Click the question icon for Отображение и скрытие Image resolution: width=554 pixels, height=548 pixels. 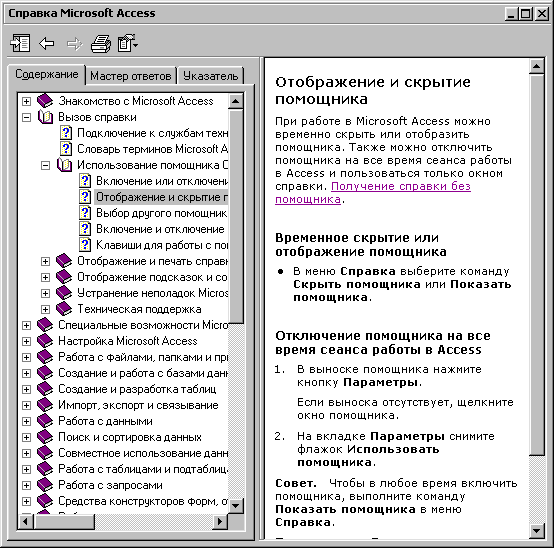[85, 197]
